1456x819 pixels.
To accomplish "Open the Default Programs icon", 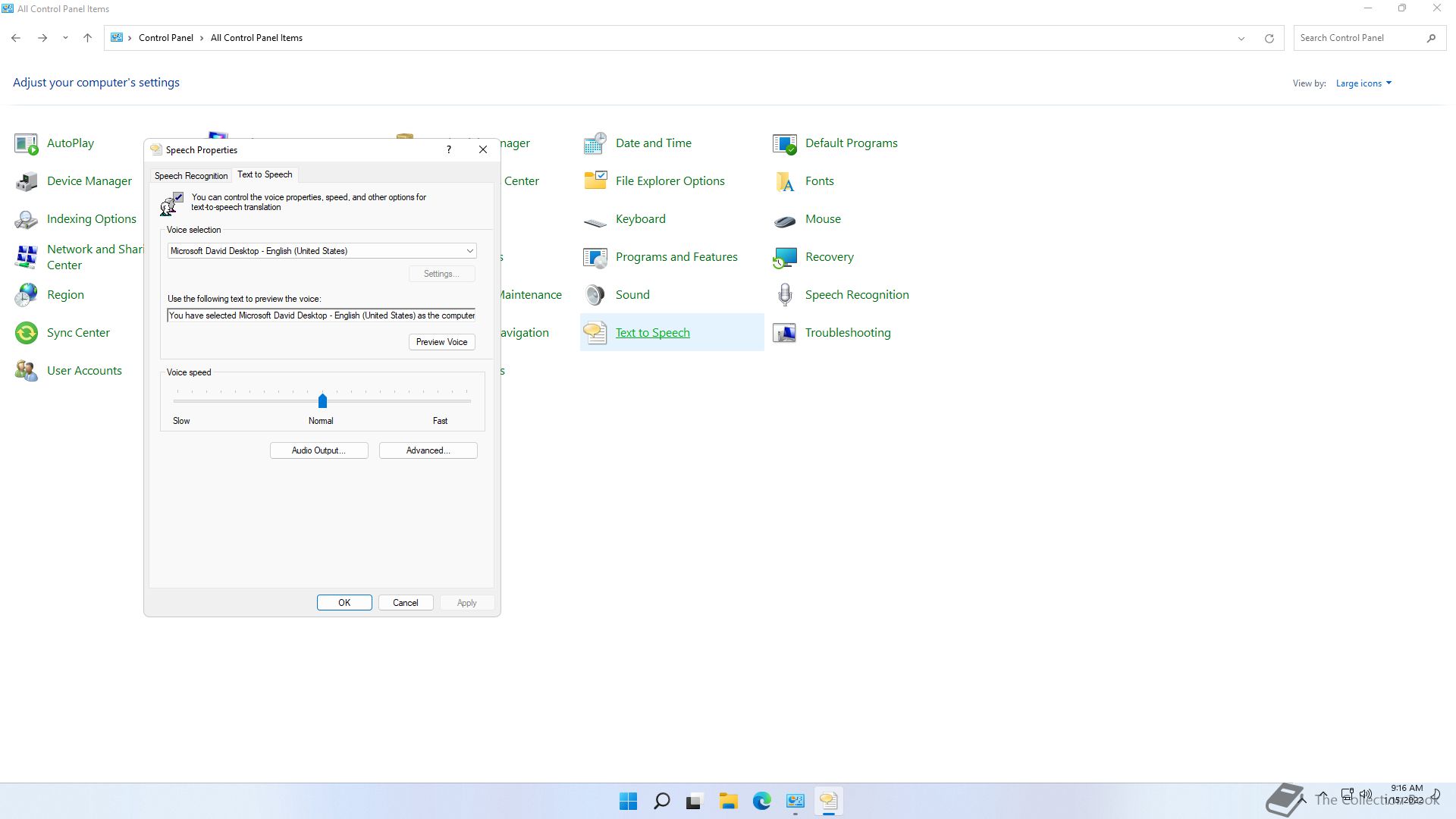I will coord(785,143).
